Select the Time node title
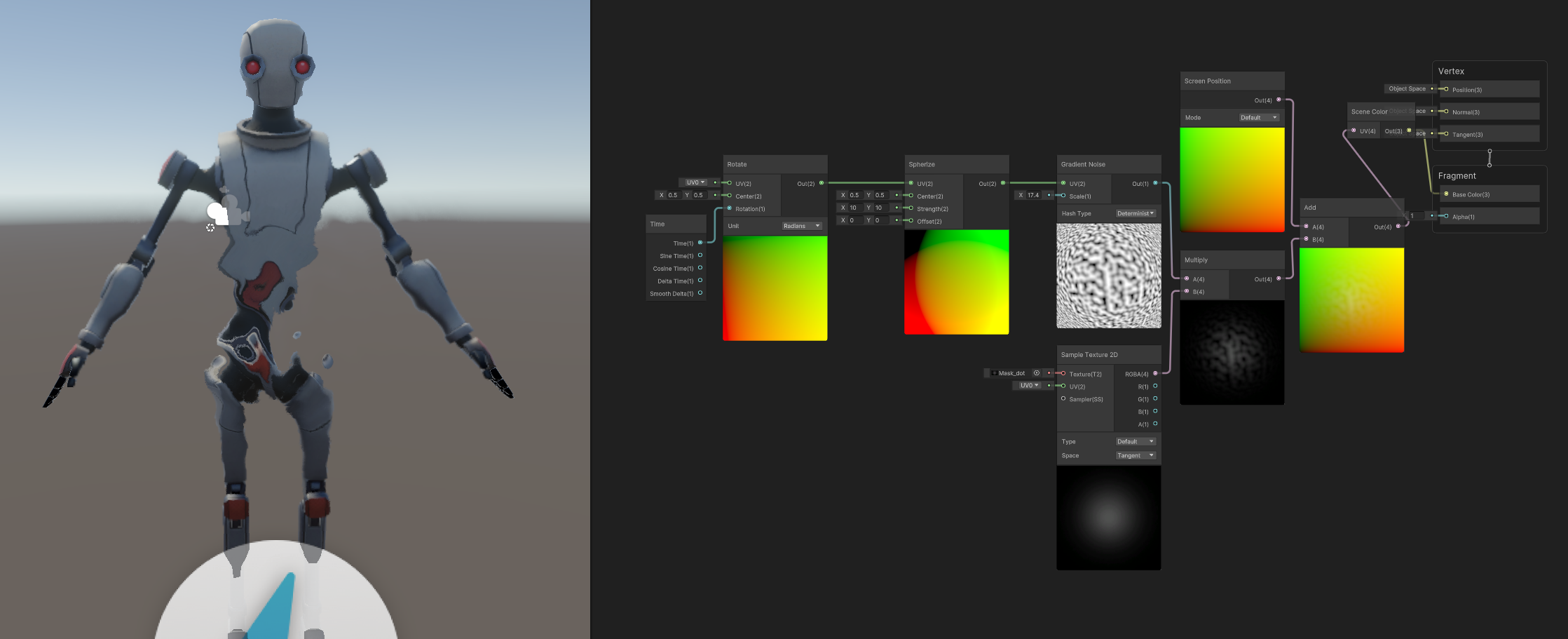1568x639 pixels. [657, 224]
